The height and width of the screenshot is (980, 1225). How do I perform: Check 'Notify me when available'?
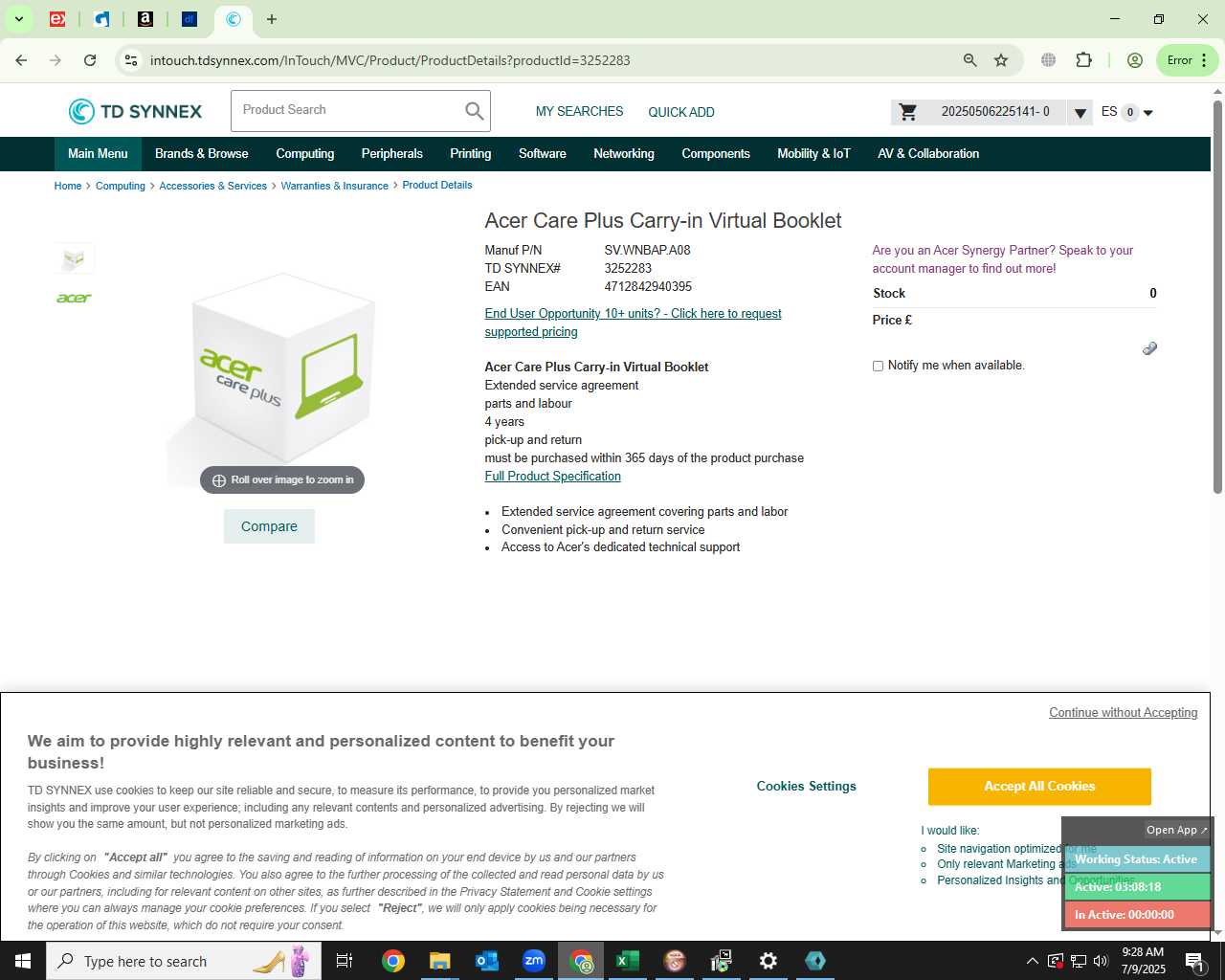click(x=878, y=366)
